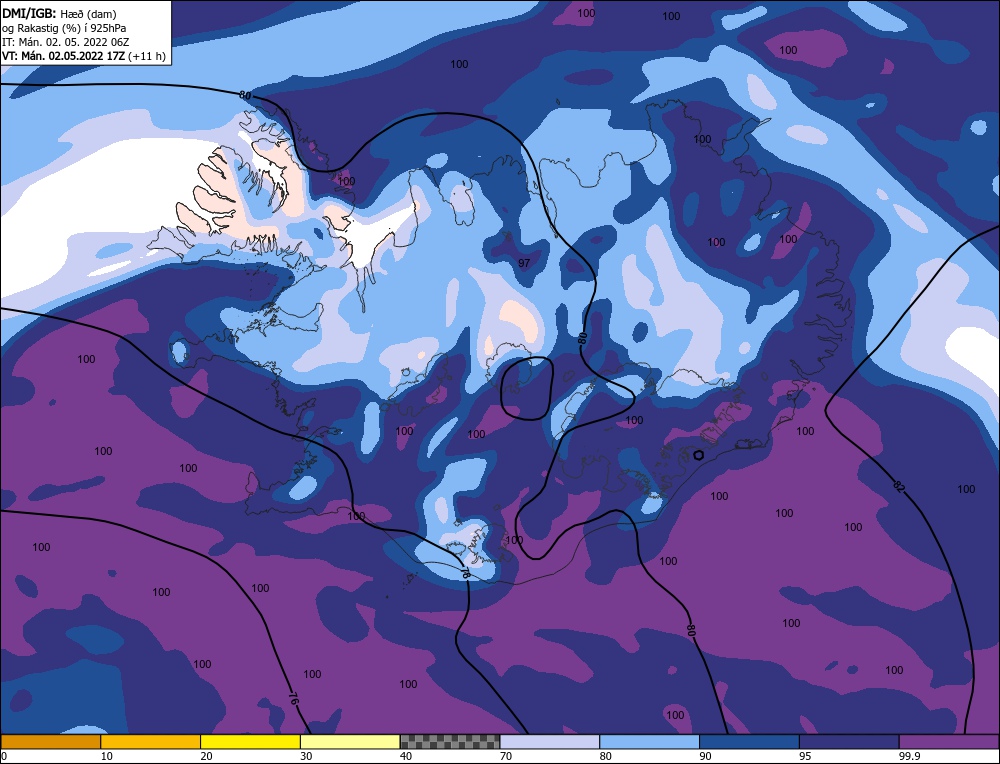Click the '76' contour label
Image resolution: width=1000 pixels, height=764 pixels.
(x=292, y=698)
